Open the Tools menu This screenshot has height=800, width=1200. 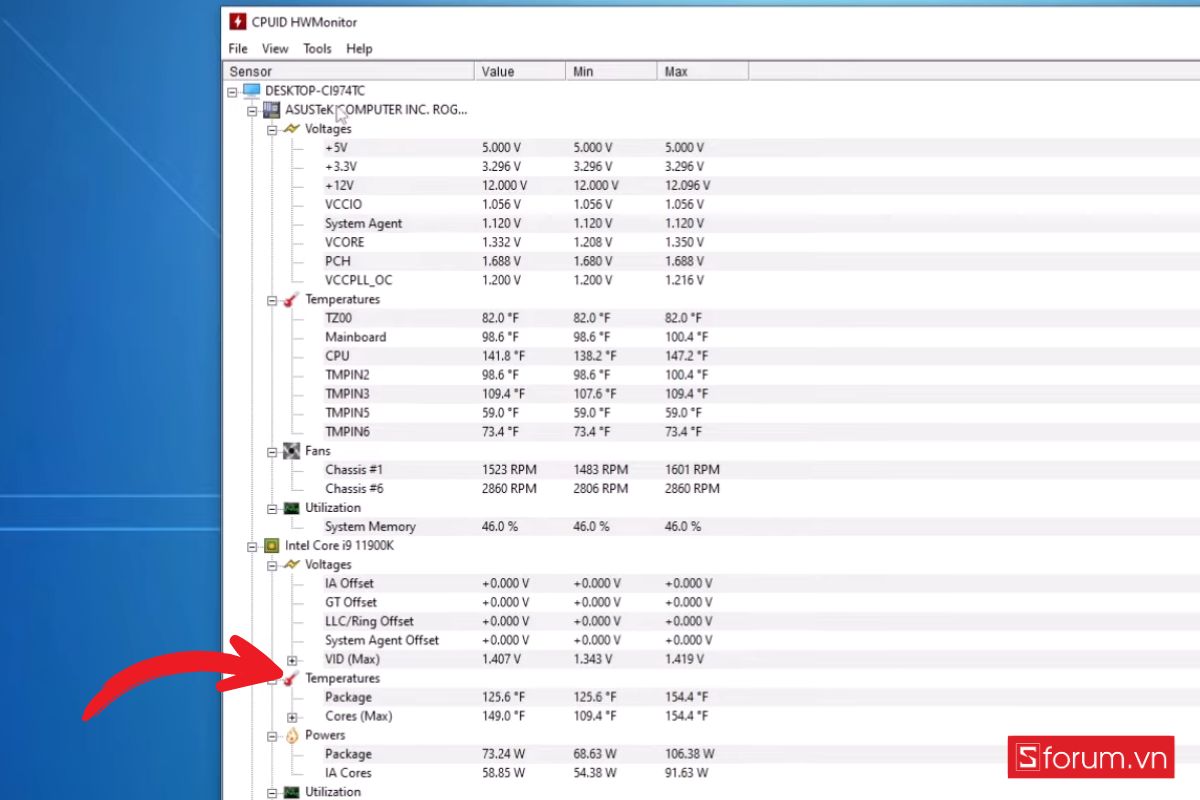(x=317, y=48)
